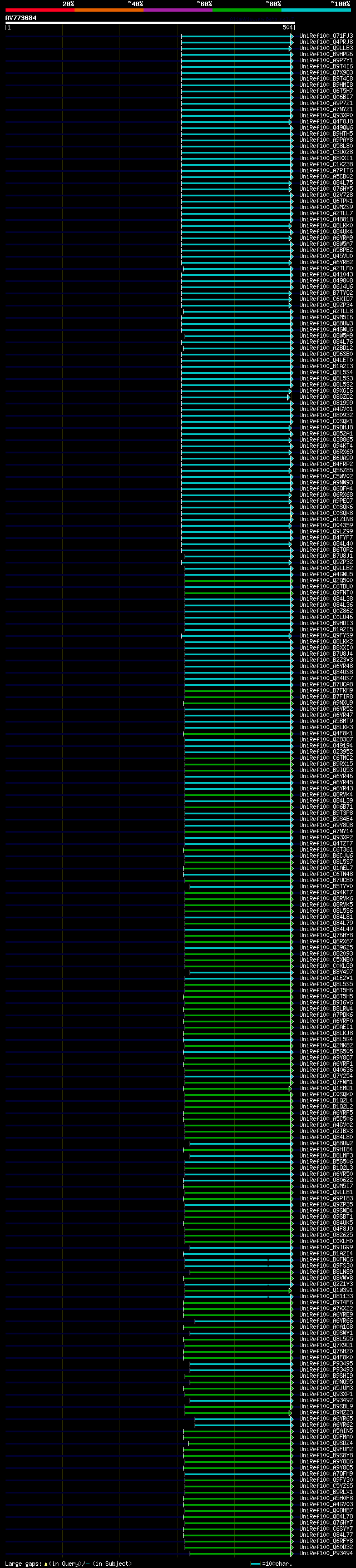Click label UniRef100_C6SYY7

click(325, 1529)
